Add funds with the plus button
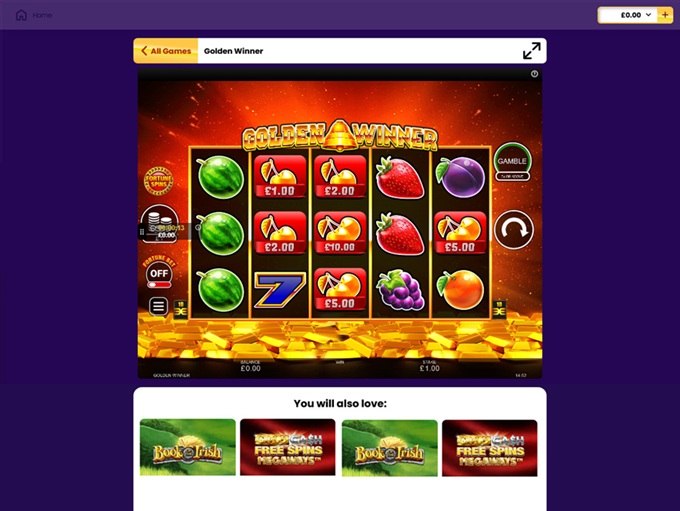 [x=665, y=15]
